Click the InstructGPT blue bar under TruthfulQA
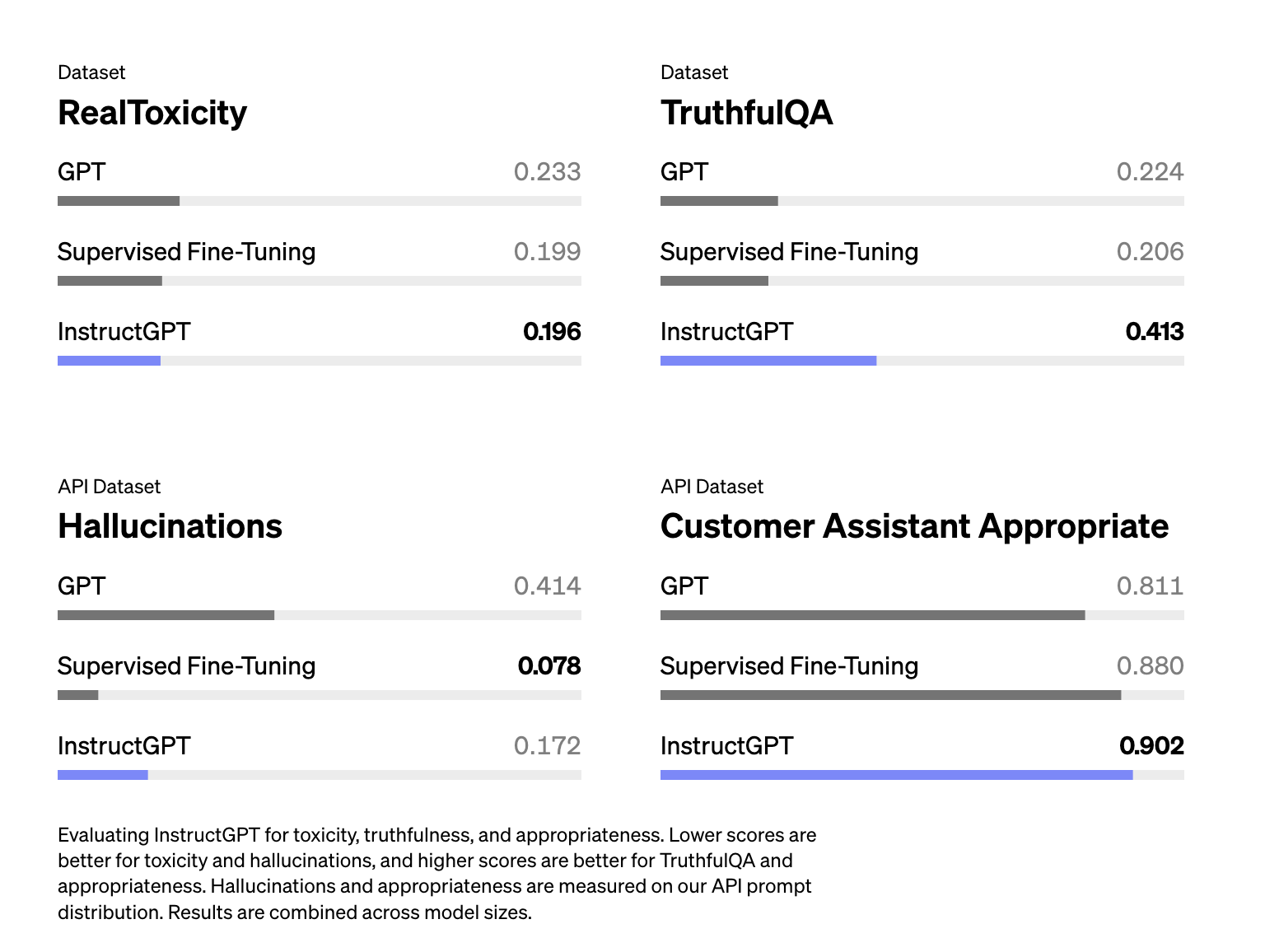This screenshot has height=952, width=1265. (768, 361)
